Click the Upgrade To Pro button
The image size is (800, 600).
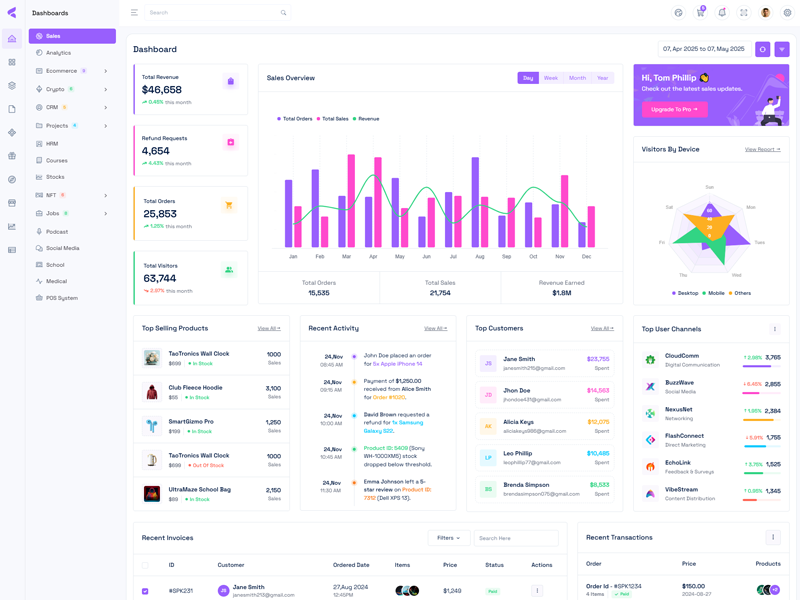tap(675, 109)
